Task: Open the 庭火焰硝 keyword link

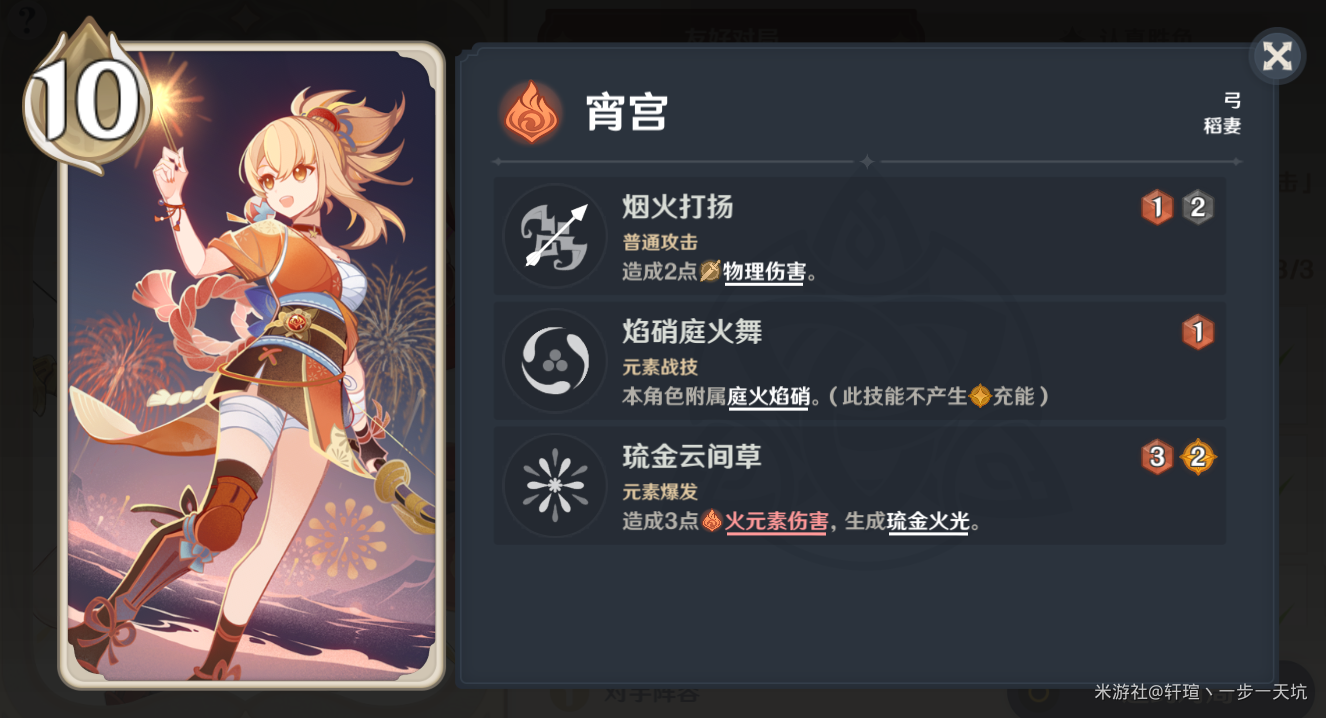Action: click(768, 396)
